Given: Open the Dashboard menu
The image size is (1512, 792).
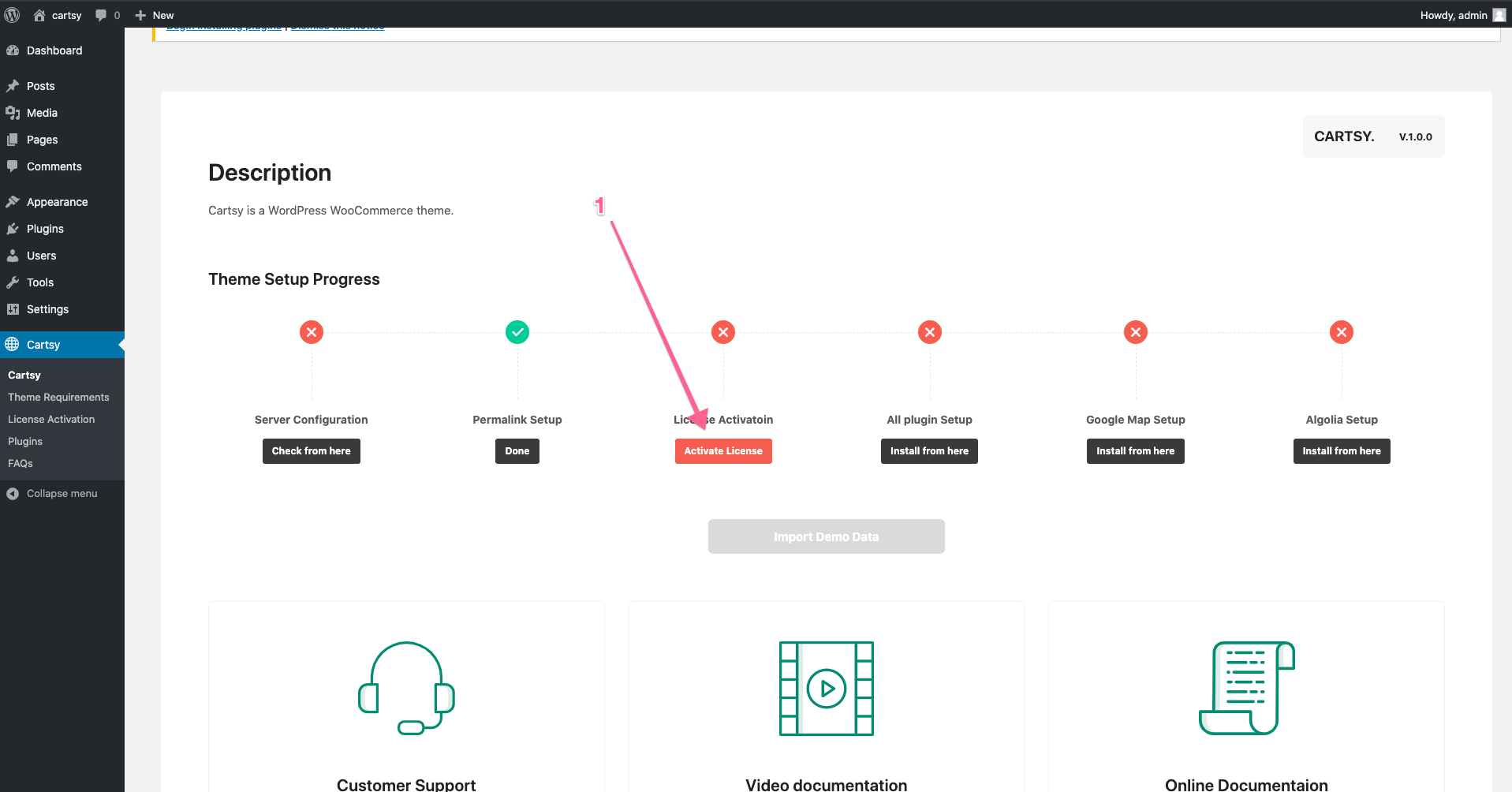Looking at the screenshot, I should tap(62, 50).
